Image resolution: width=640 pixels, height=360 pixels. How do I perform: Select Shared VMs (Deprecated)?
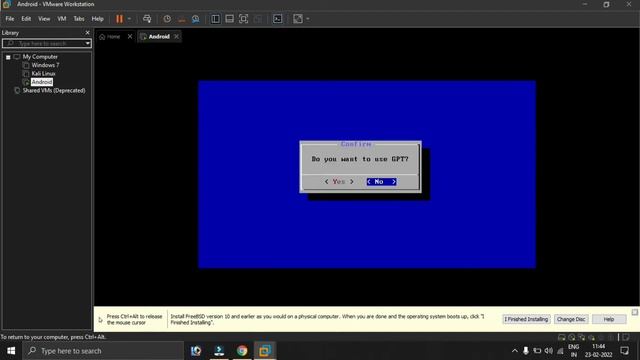tap(54, 91)
